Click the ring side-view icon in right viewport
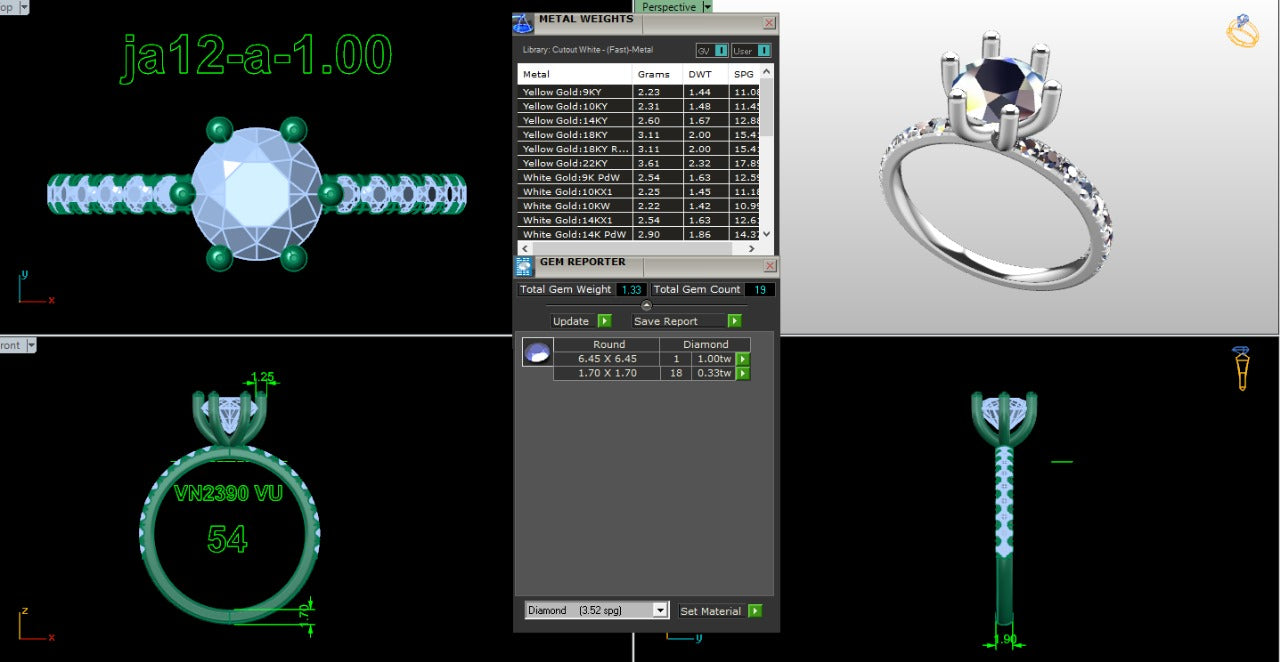Viewport: 1280px width, 662px height. point(1241,368)
